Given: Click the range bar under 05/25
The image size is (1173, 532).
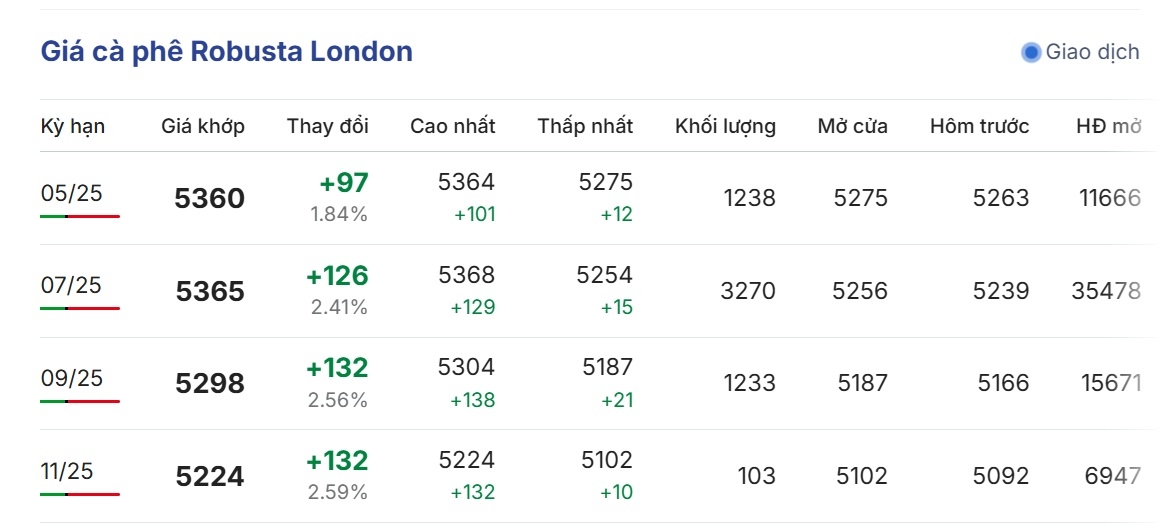Looking at the screenshot, I should [80, 216].
